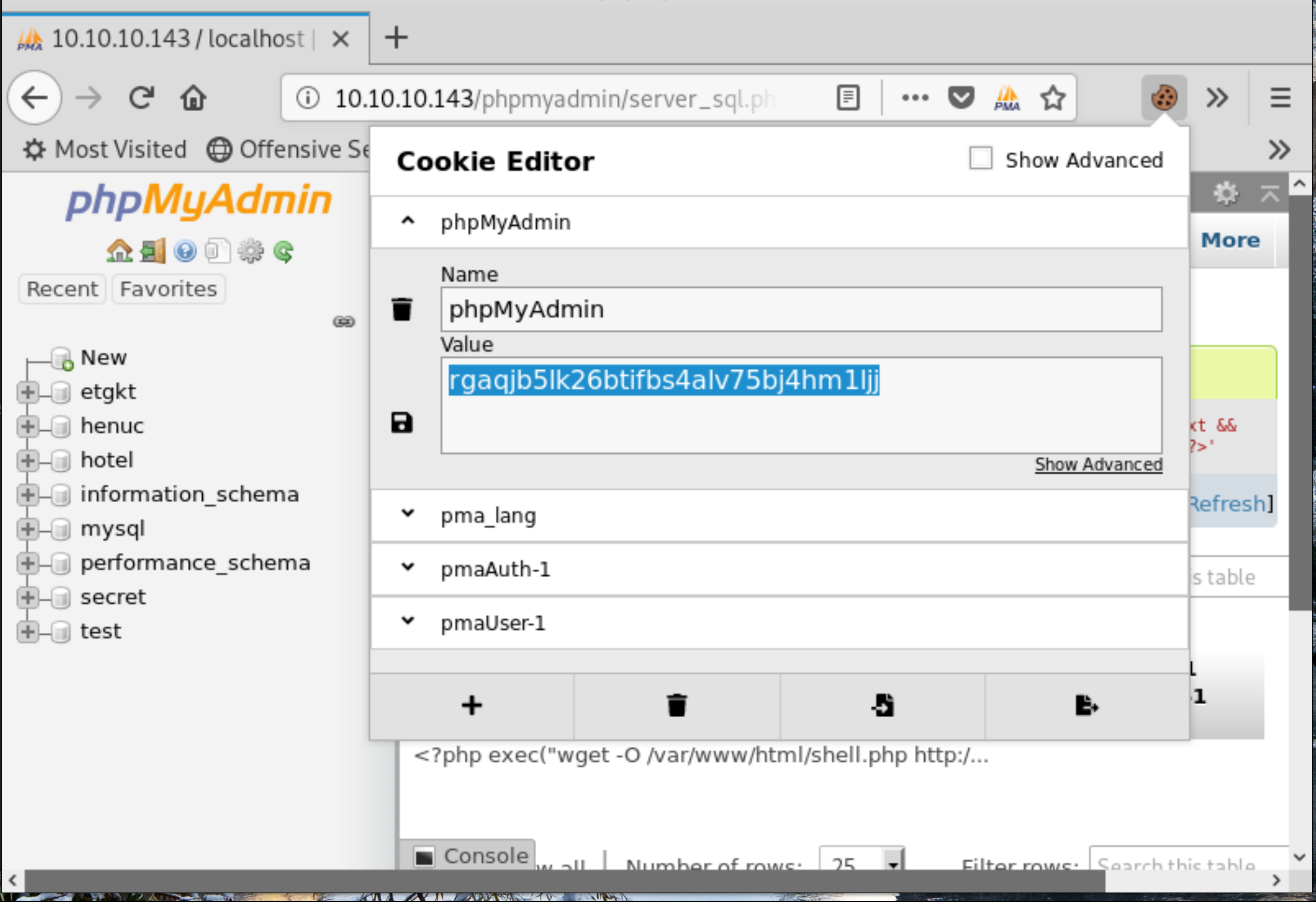Click the Filter rows search field
Image resolution: width=1316 pixels, height=902 pixels.
pyautogui.click(x=1189, y=860)
